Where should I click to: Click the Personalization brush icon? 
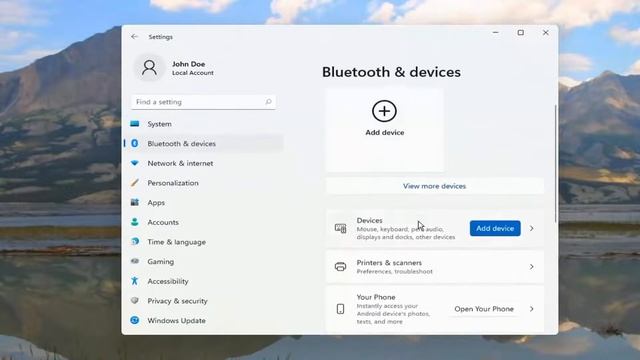135,182
